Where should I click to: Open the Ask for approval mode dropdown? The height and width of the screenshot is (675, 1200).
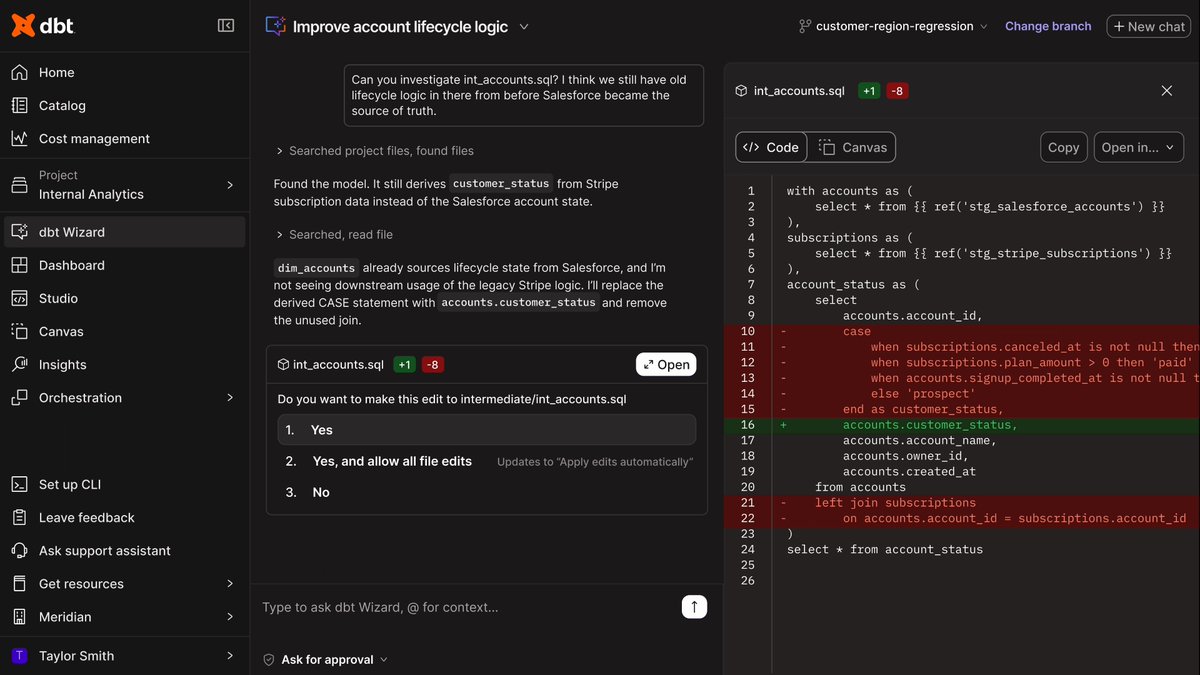(325, 659)
